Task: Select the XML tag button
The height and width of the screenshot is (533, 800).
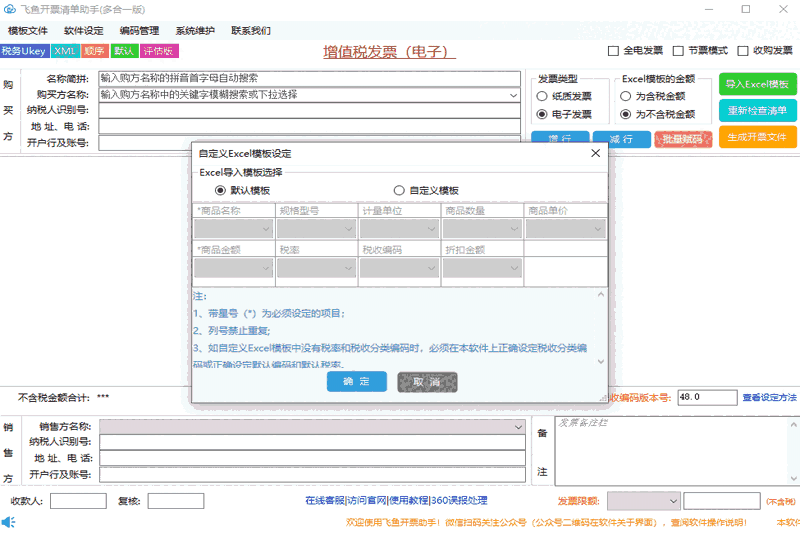Action: (65, 51)
